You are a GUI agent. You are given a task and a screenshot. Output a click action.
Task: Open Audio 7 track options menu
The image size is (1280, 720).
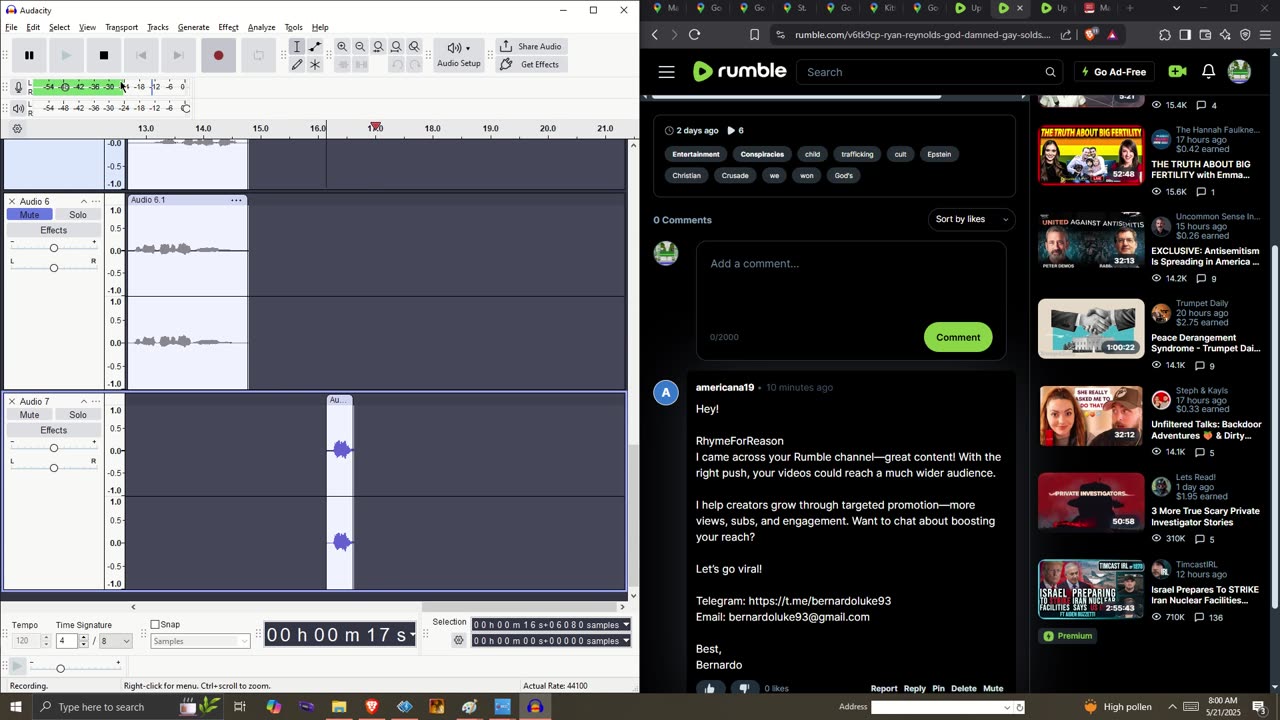coord(96,401)
